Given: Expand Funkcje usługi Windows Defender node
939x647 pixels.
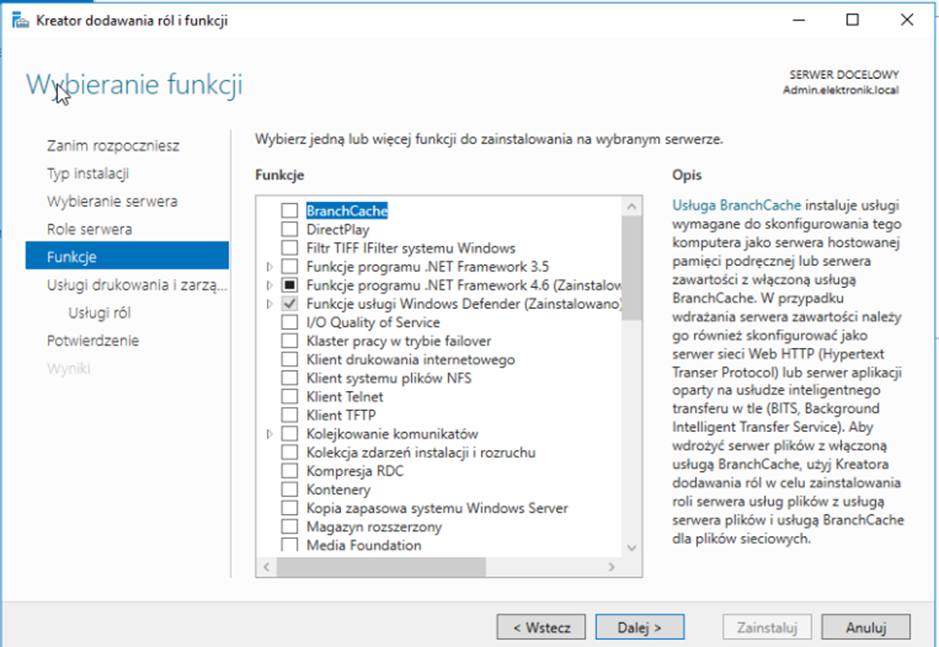Looking at the screenshot, I should [x=269, y=304].
